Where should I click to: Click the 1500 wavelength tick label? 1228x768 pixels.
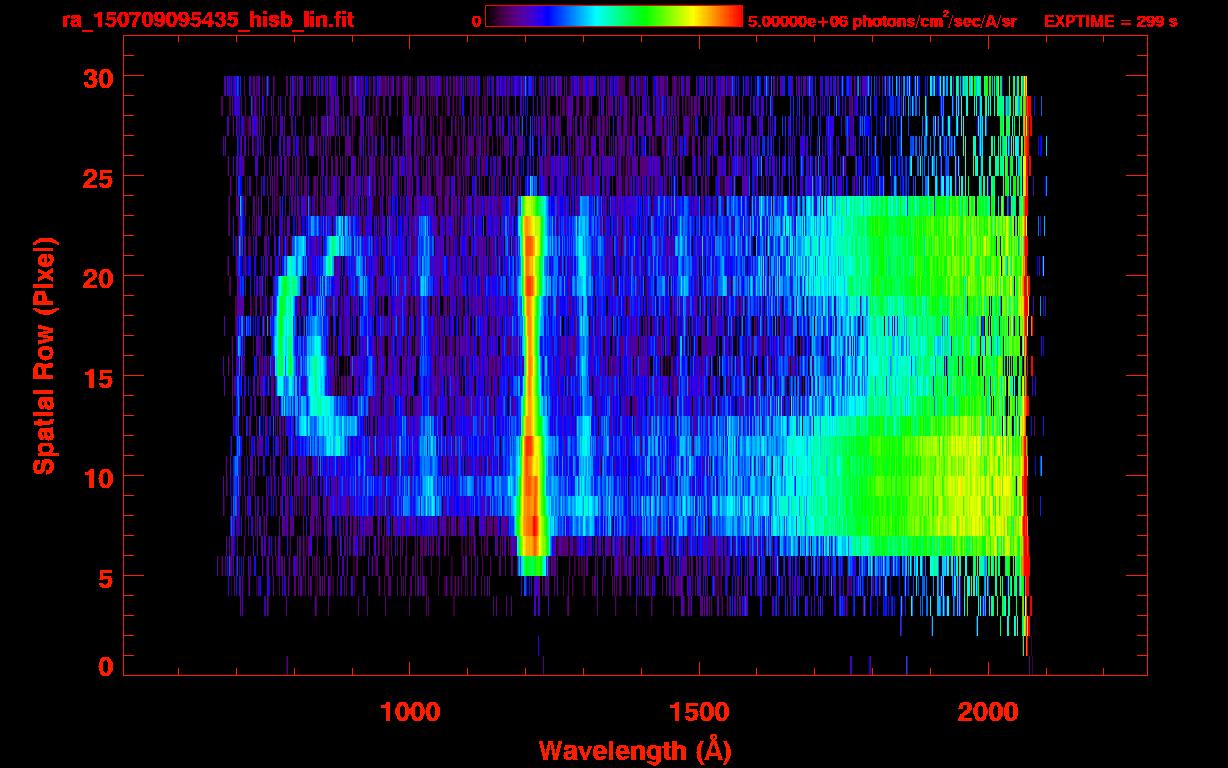click(699, 712)
